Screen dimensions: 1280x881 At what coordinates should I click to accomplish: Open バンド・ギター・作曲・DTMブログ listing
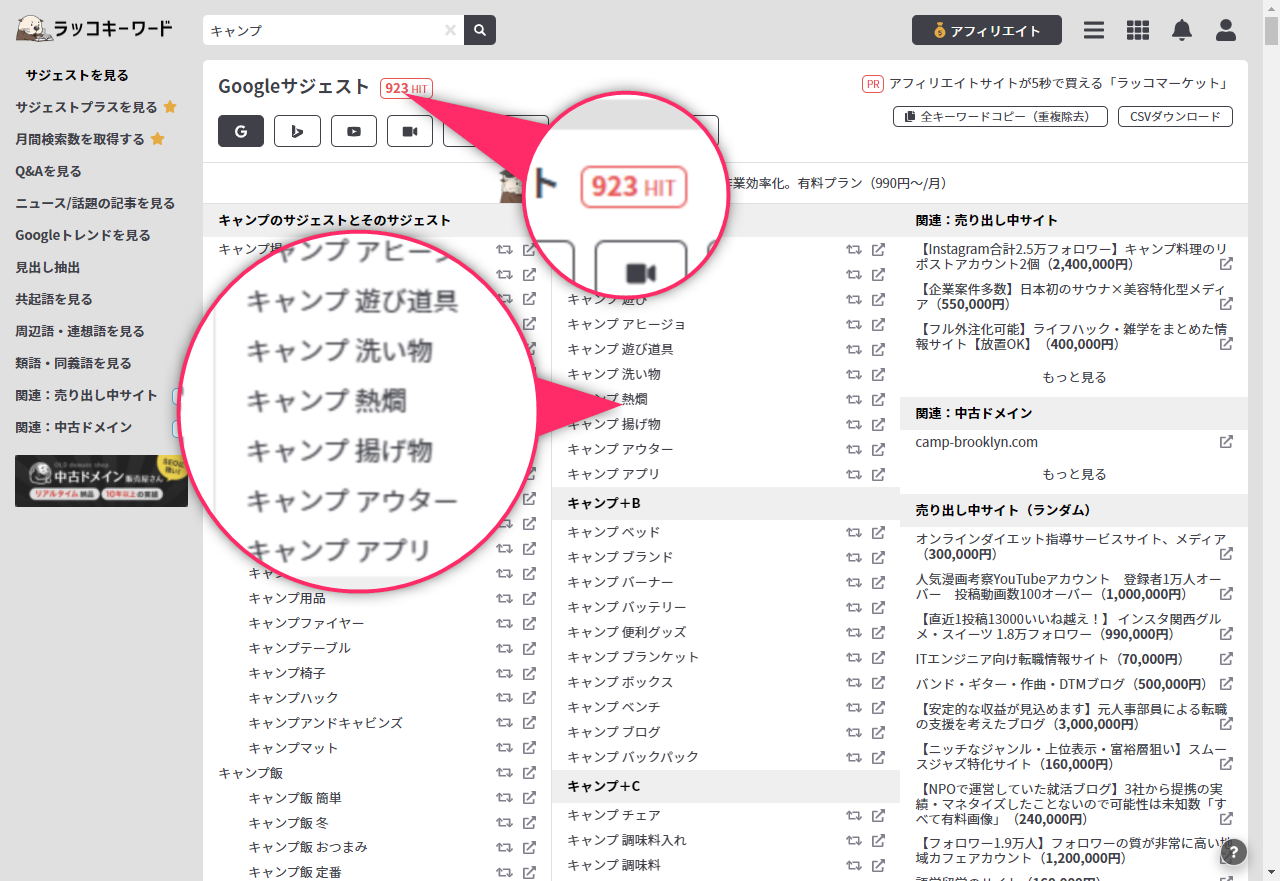(x=1063, y=684)
